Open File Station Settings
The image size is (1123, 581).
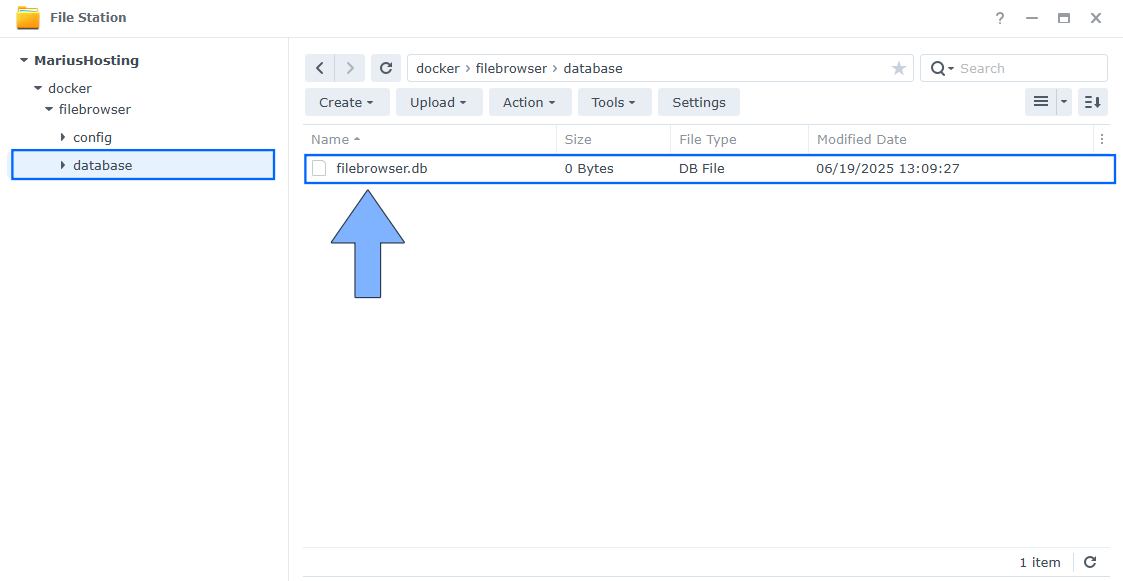tap(698, 102)
